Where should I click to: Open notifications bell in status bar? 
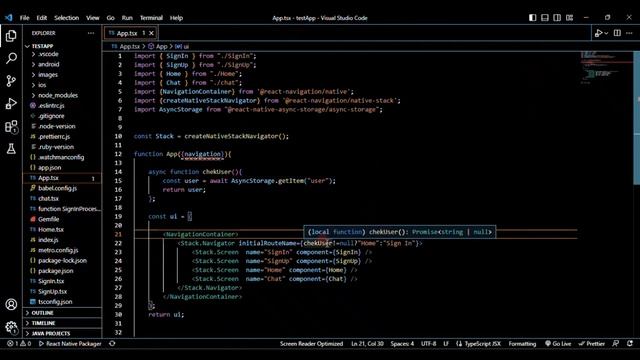pos(630,344)
